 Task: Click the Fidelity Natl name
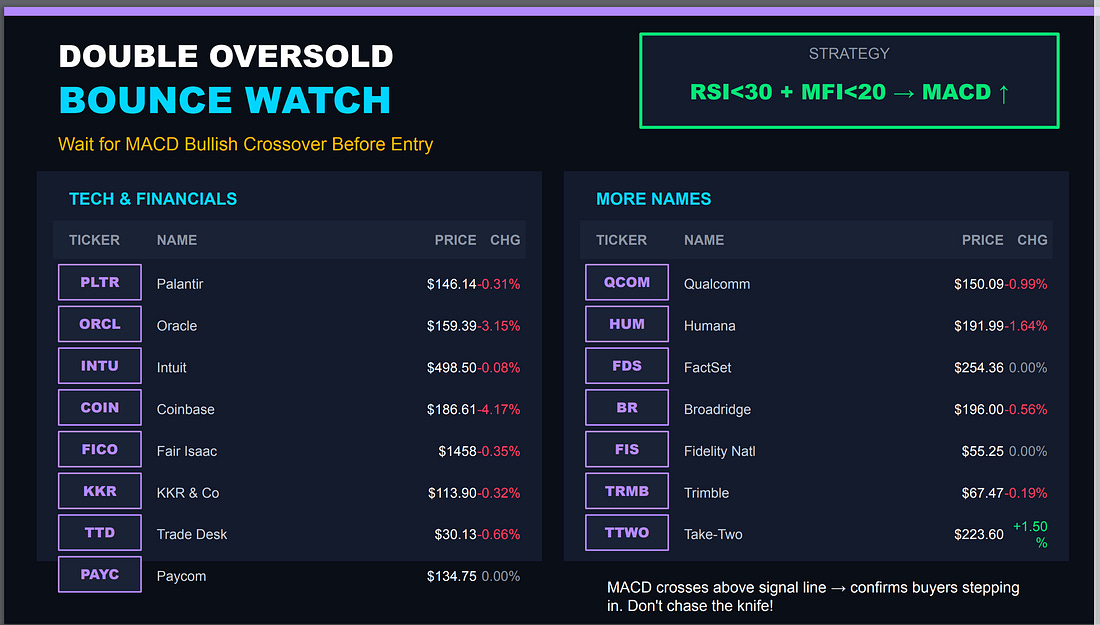point(720,451)
